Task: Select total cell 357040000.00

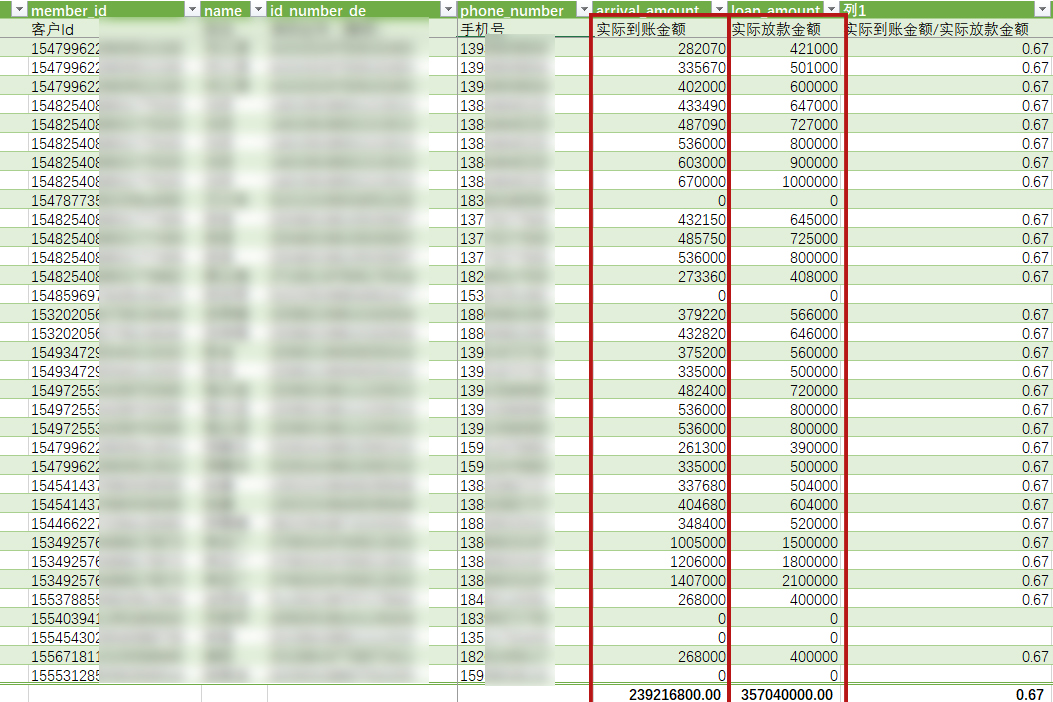Action: click(x=785, y=694)
